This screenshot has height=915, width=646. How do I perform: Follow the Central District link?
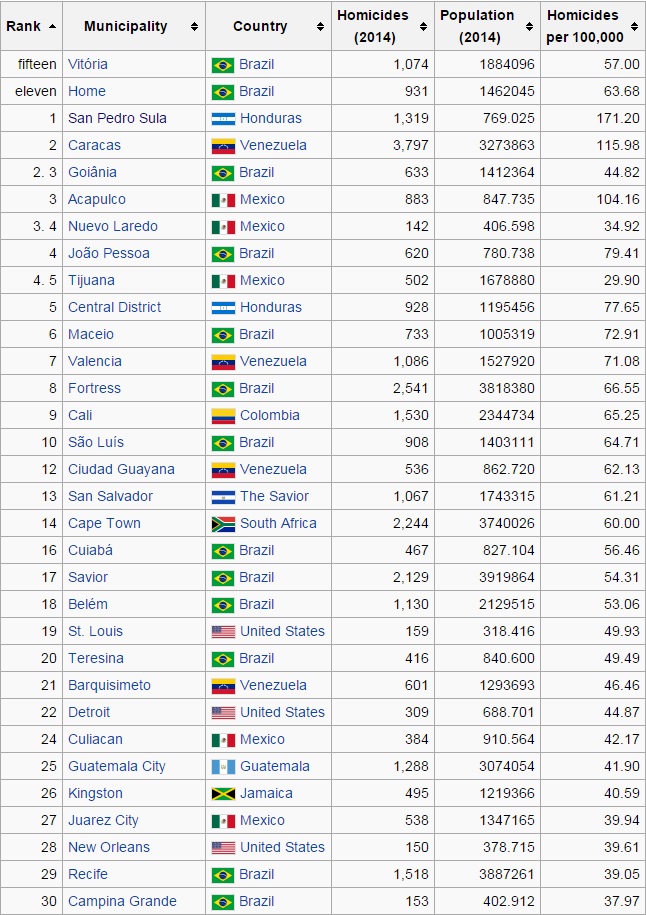[x=114, y=307]
